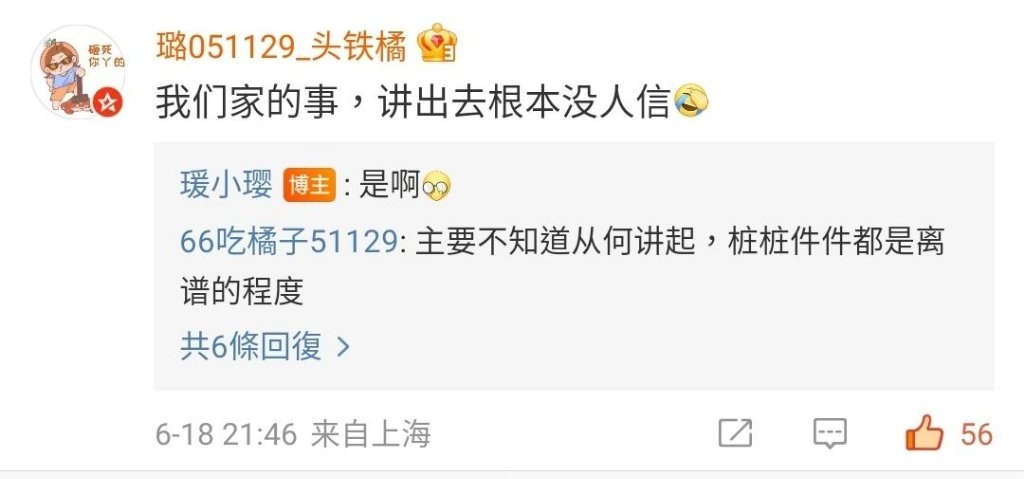Screen dimensions: 1024x479
Task: Open the commenter's avatar profile picture
Action: pyautogui.click(x=78, y=72)
